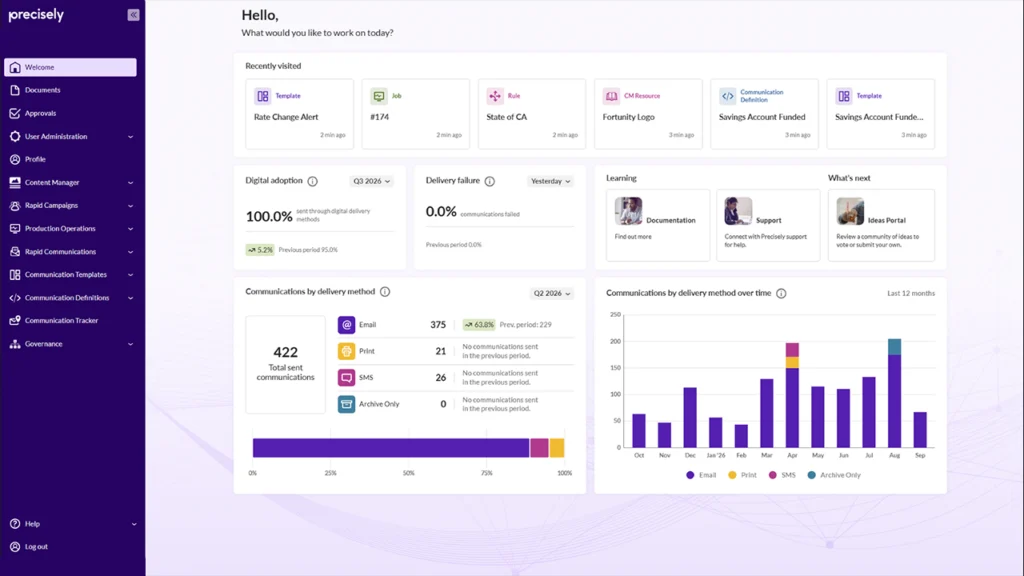1024x576 pixels.
Task: Open Digital adoption info icon
Action: coord(313,181)
